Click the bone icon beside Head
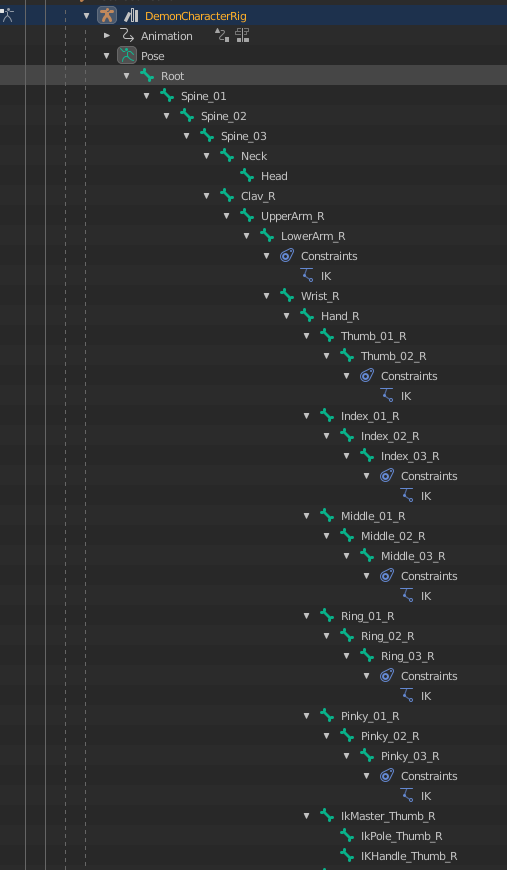The image size is (507, 870). click(247, 176)
